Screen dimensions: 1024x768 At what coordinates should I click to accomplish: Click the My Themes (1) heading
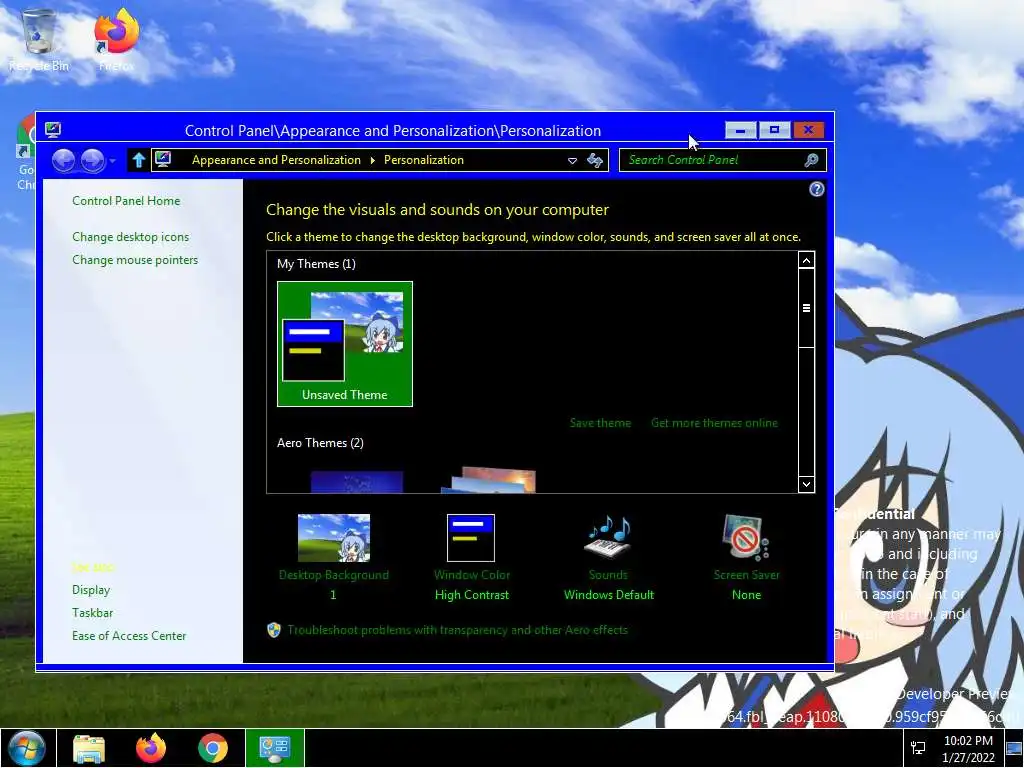pos(316,264)
